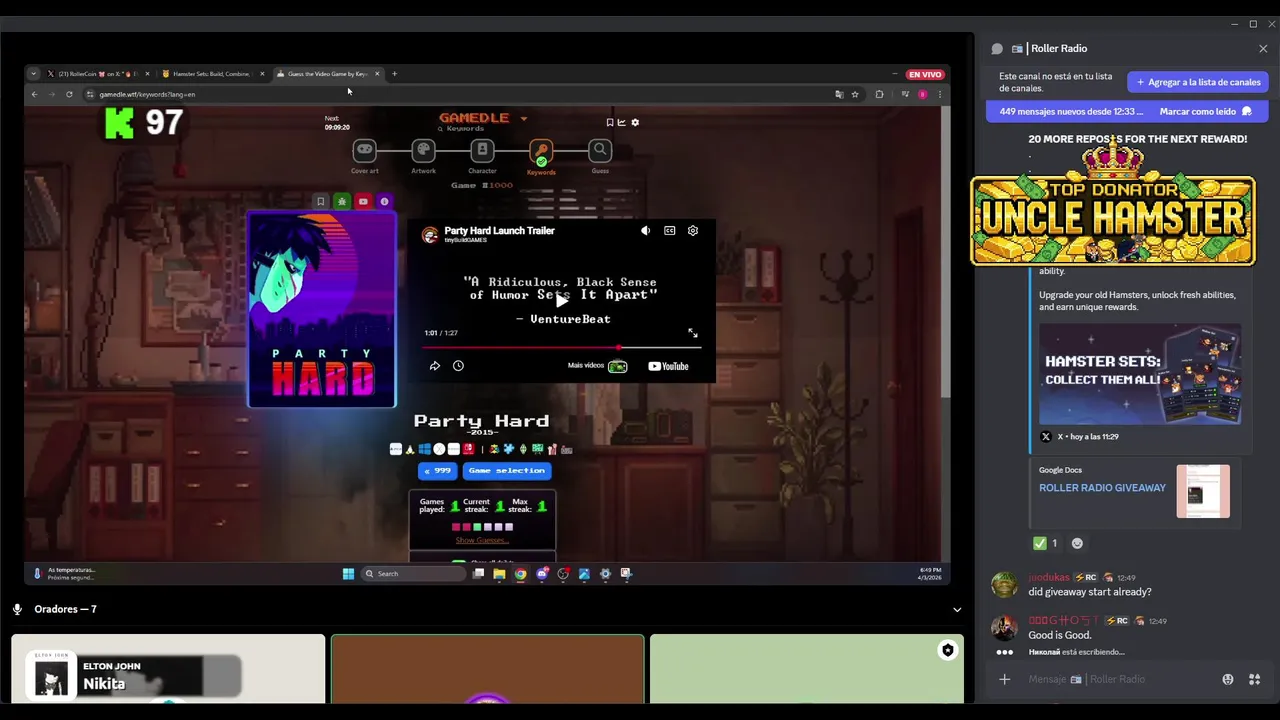Click Marcar como leído
Screen dimensions: 1280x720
1205,111
